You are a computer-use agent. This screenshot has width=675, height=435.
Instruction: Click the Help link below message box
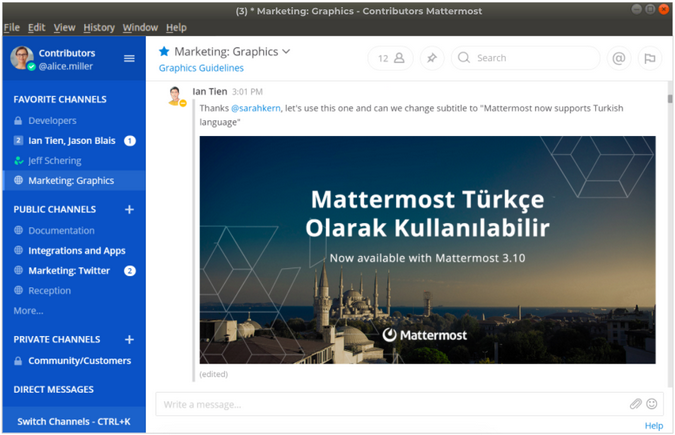click(653, 426)
